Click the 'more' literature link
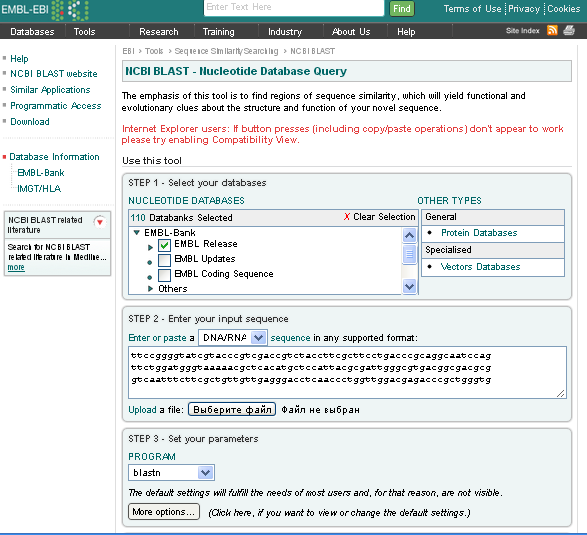 pyautogui.click(x=16, y=267)
